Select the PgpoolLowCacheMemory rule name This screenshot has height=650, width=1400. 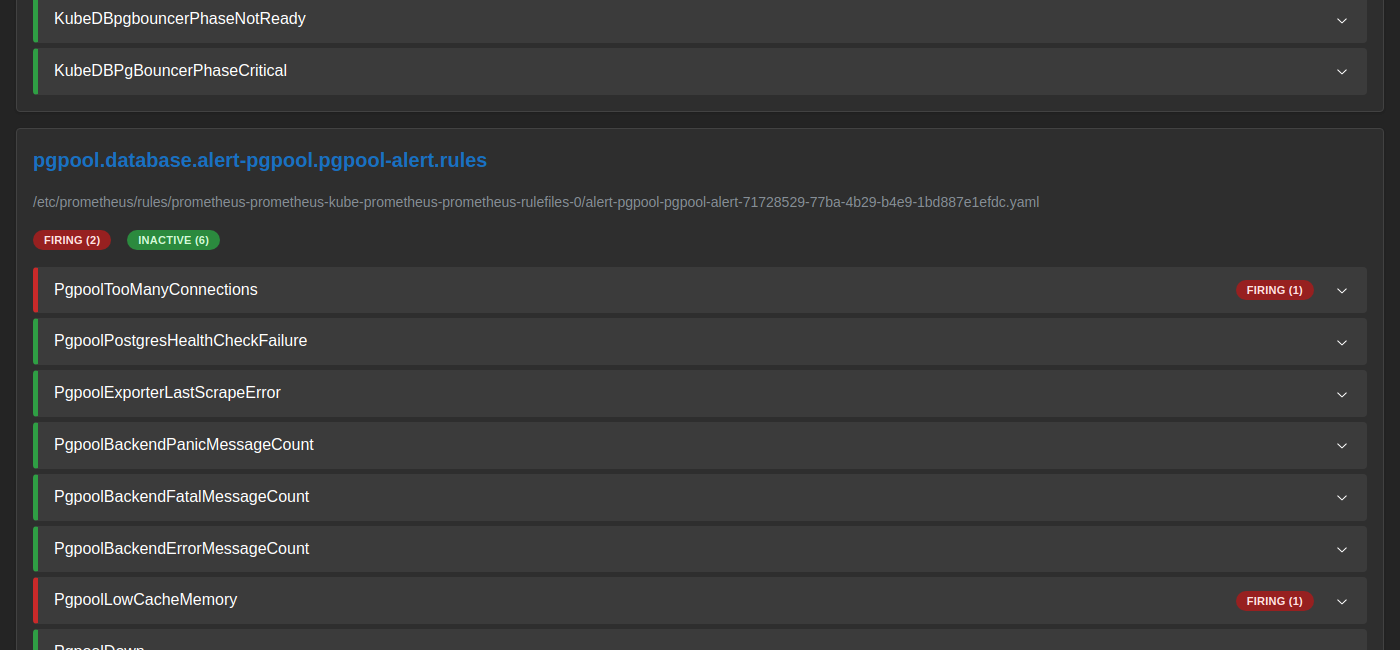[x=146, y=600]
